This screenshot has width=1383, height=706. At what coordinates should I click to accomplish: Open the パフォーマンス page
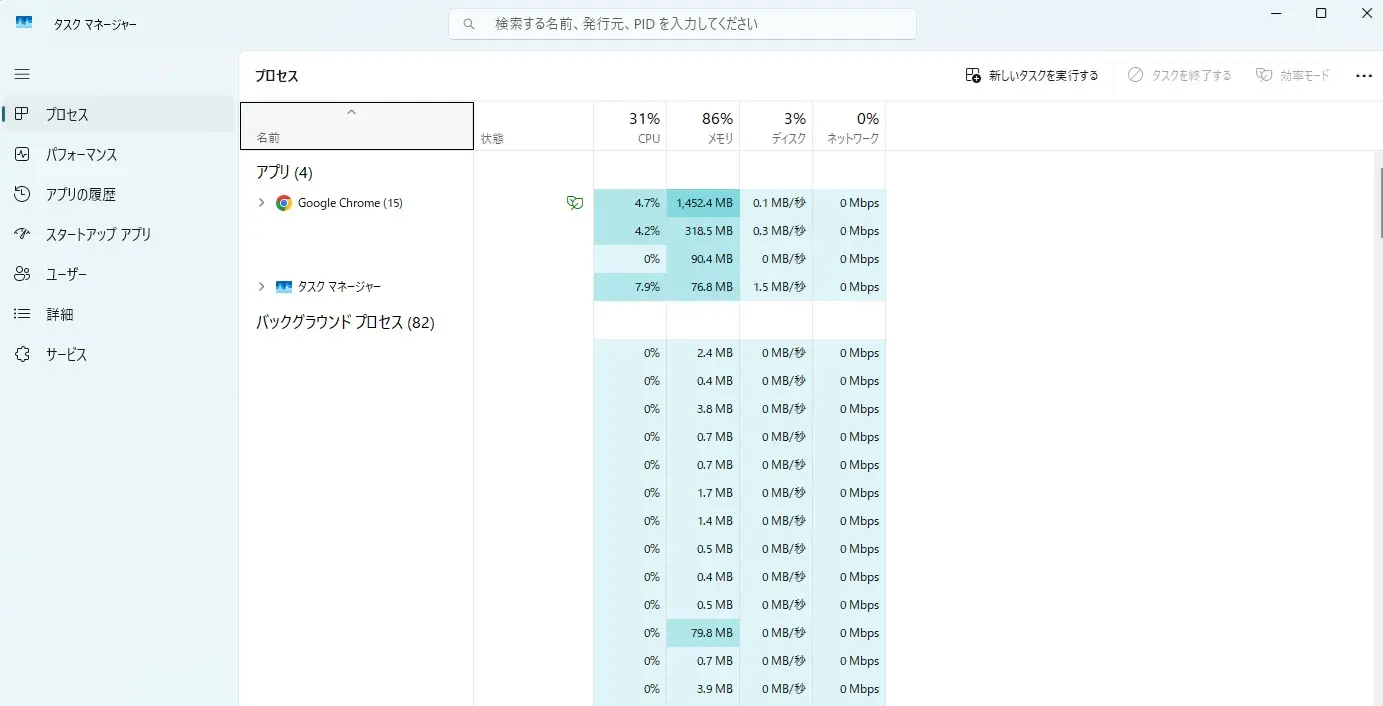[x=118, y=154]
